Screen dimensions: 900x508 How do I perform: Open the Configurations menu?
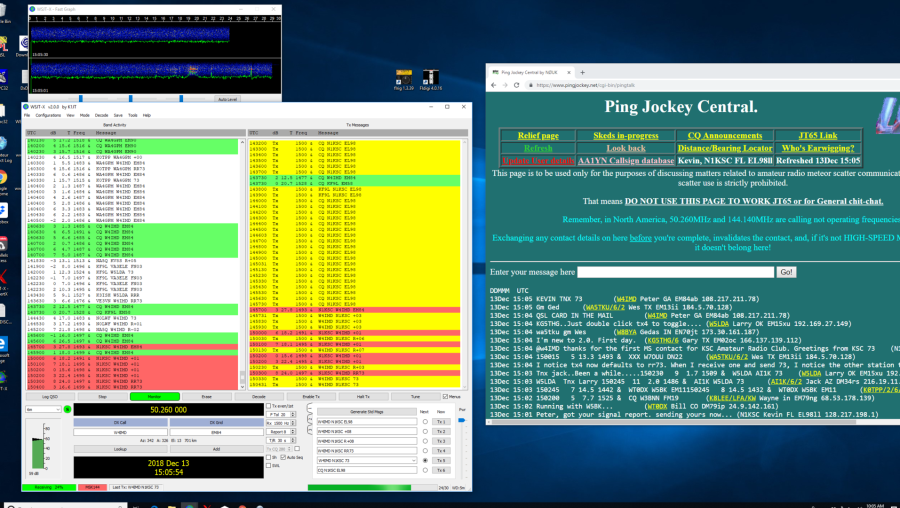point(48,115)
